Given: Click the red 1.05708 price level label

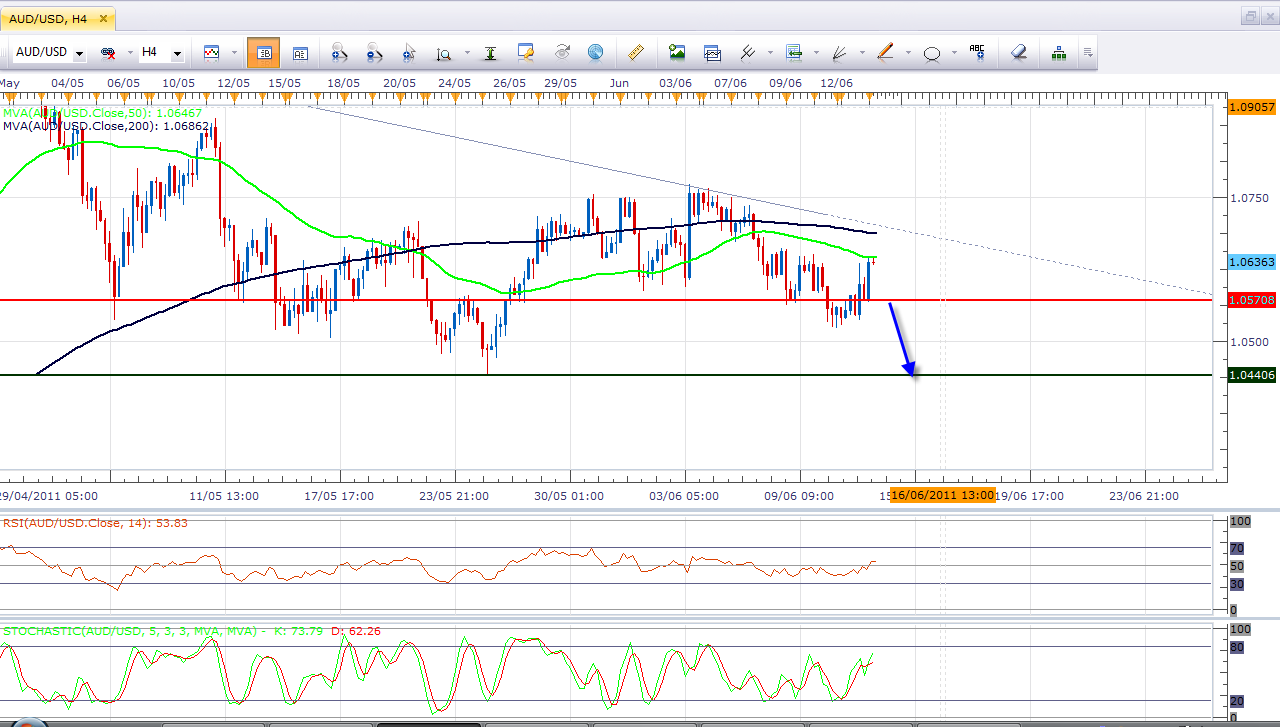Looking at the screenshot, I should [1251, 300].
